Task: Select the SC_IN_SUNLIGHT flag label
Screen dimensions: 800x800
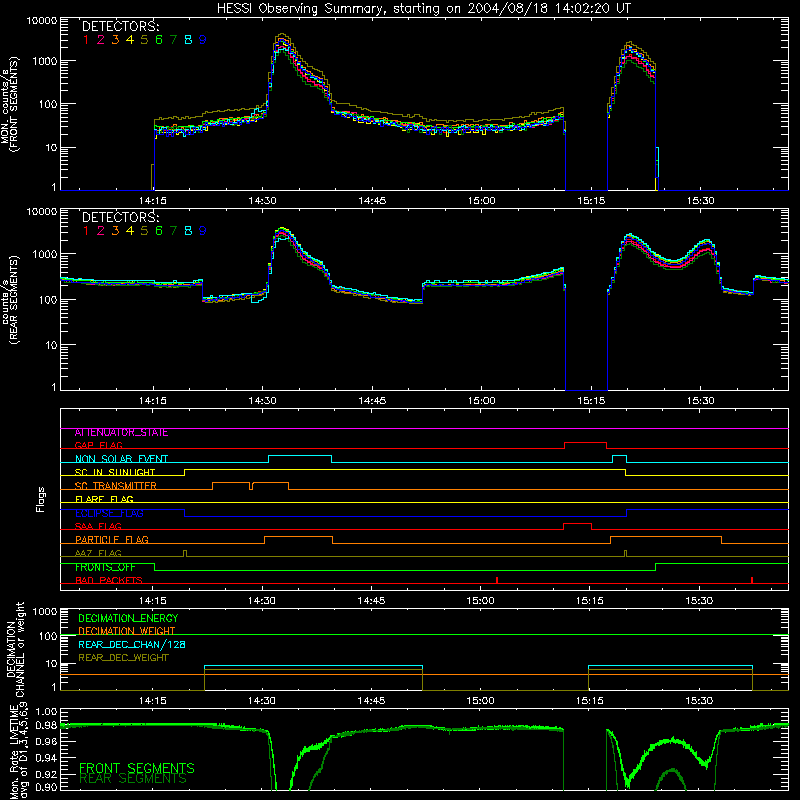Action: [x=115, y=472]
